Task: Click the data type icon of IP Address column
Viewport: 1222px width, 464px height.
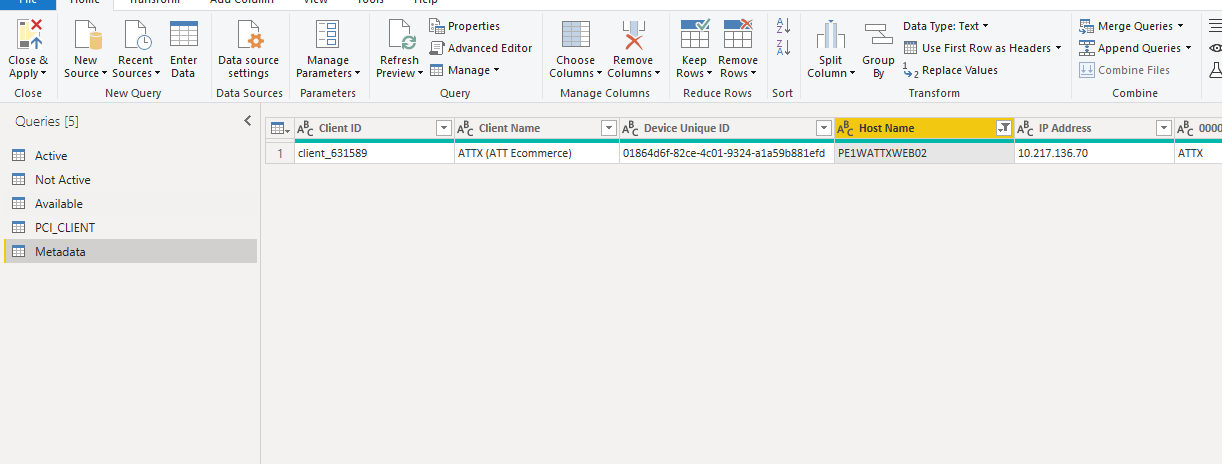Action: pyautogui.click(x=1026, y=128)
